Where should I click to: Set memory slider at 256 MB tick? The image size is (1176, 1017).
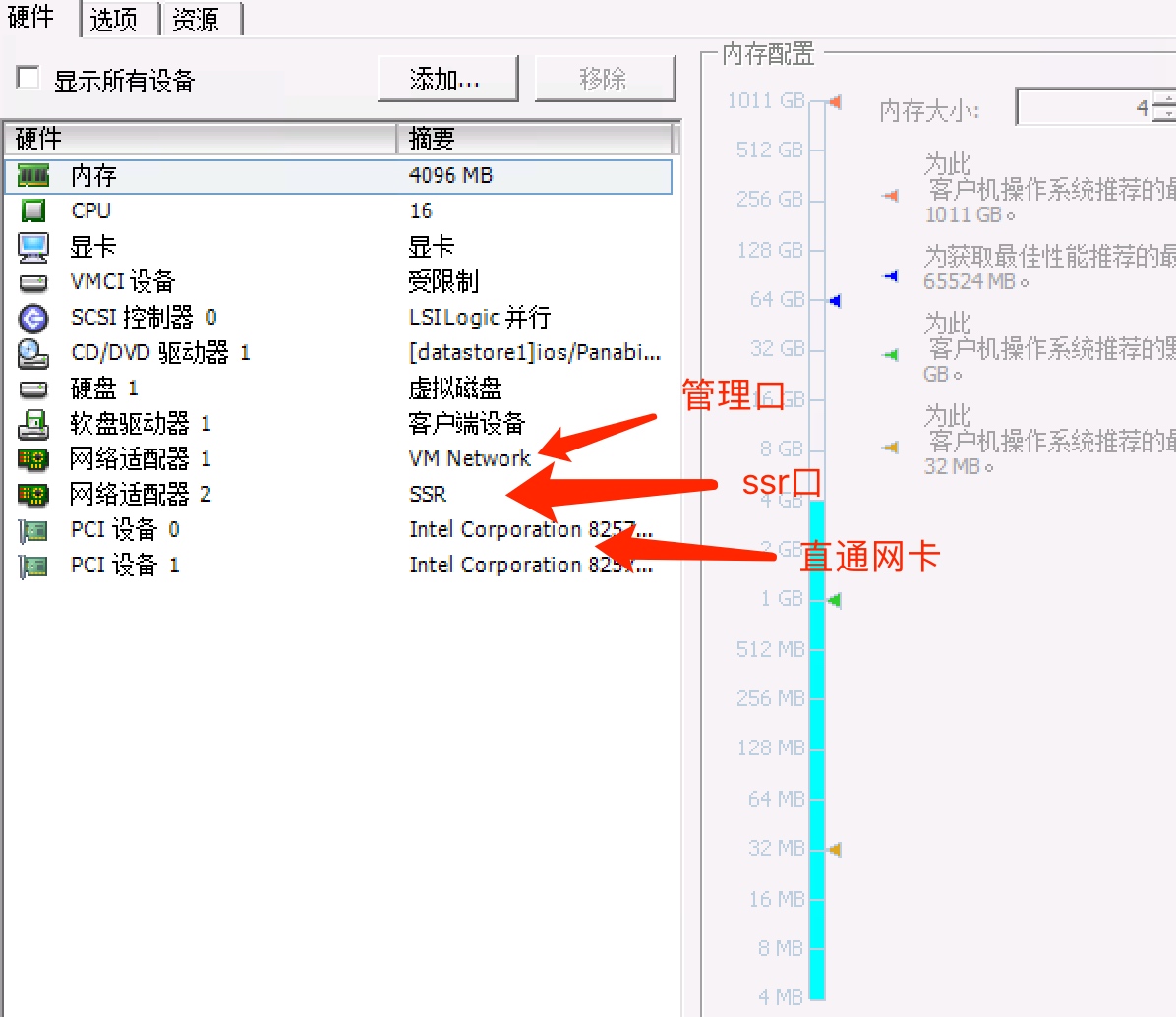[817, 699]
